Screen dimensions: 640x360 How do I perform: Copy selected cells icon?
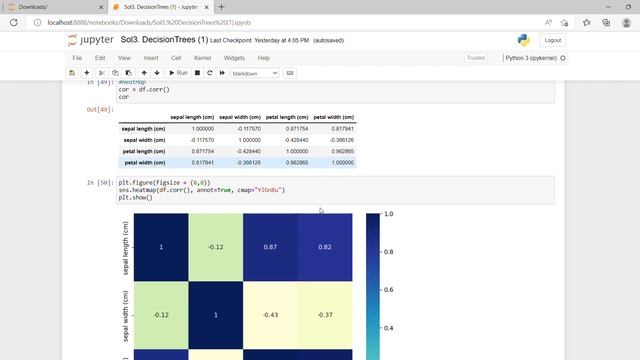click(115, 73)
